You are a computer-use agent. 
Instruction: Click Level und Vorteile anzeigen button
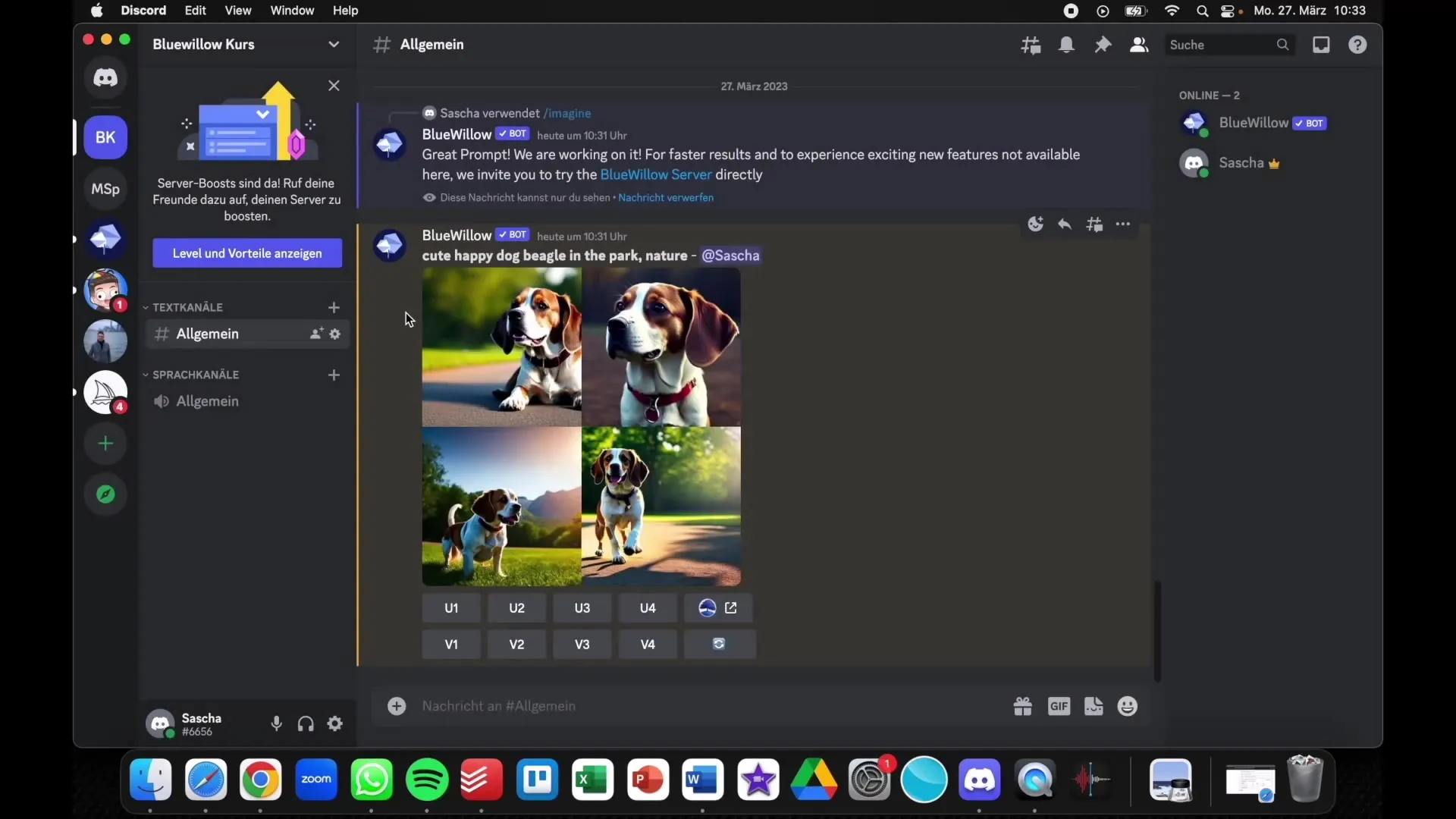247,253
